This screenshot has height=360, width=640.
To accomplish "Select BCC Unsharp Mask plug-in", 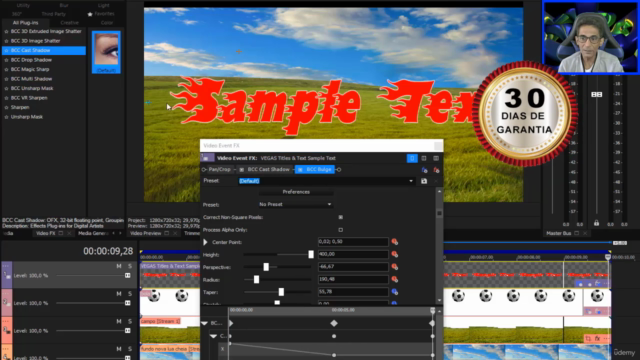I will (32, 88).
